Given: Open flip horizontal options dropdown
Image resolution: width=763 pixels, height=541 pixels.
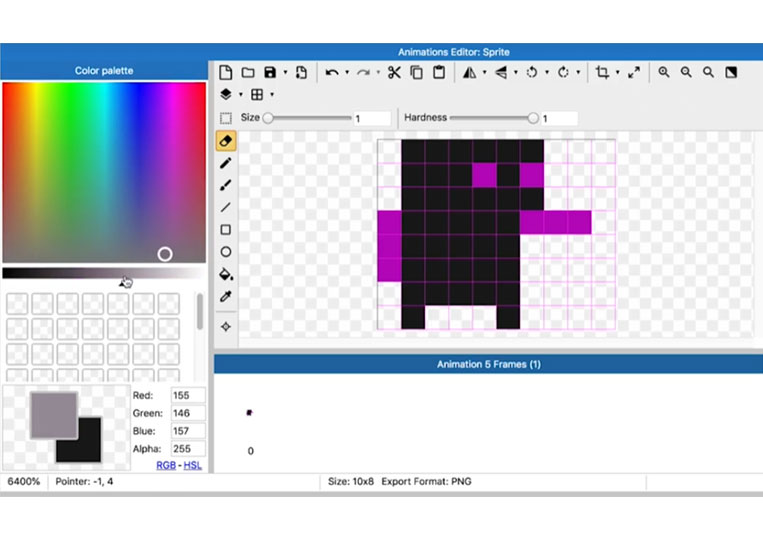Looking at the screenshot, I should (x=485, y=72).
